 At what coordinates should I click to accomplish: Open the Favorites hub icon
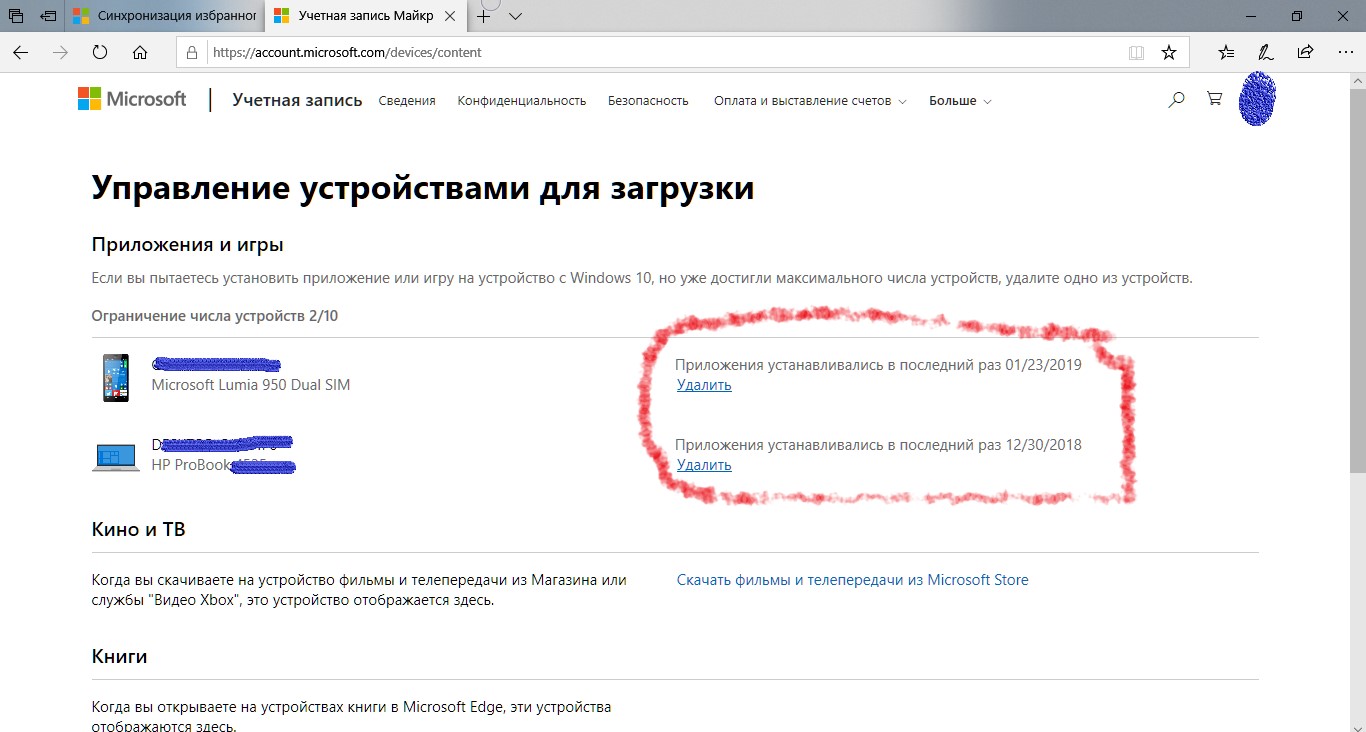pyautogui.click(x=1227, y=52)
